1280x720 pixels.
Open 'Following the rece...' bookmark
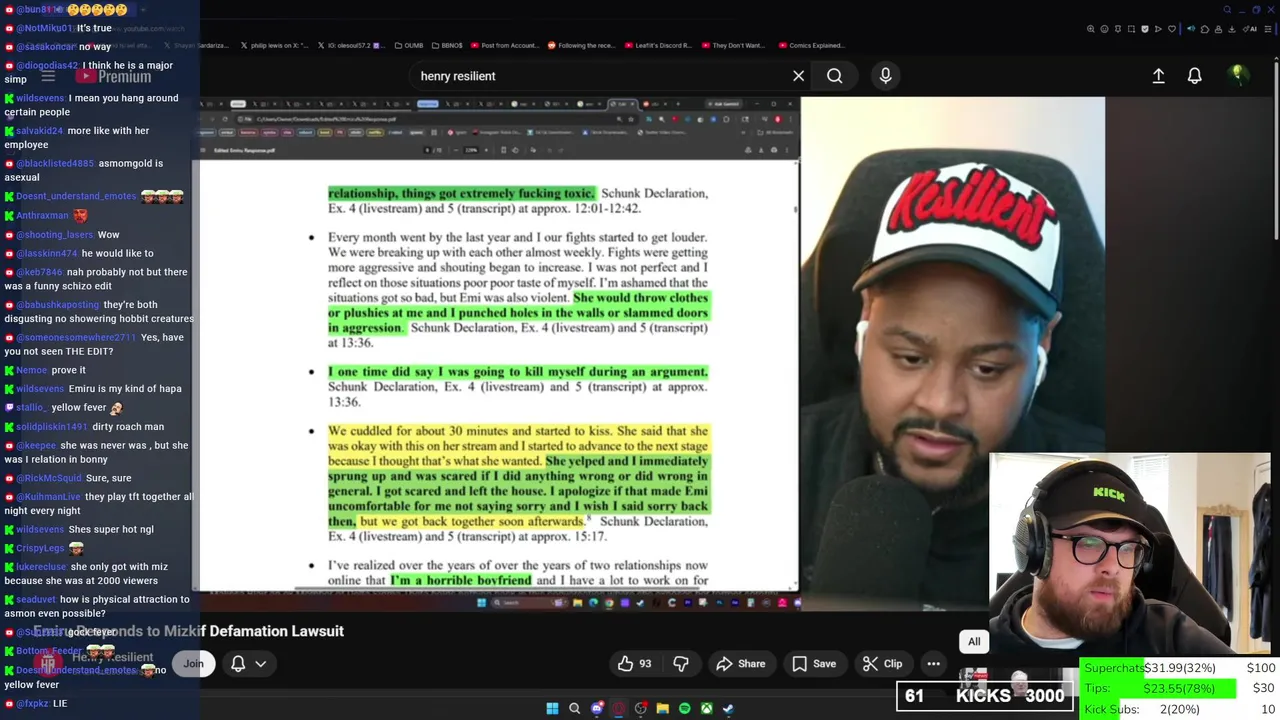click(x=580, y=45)
